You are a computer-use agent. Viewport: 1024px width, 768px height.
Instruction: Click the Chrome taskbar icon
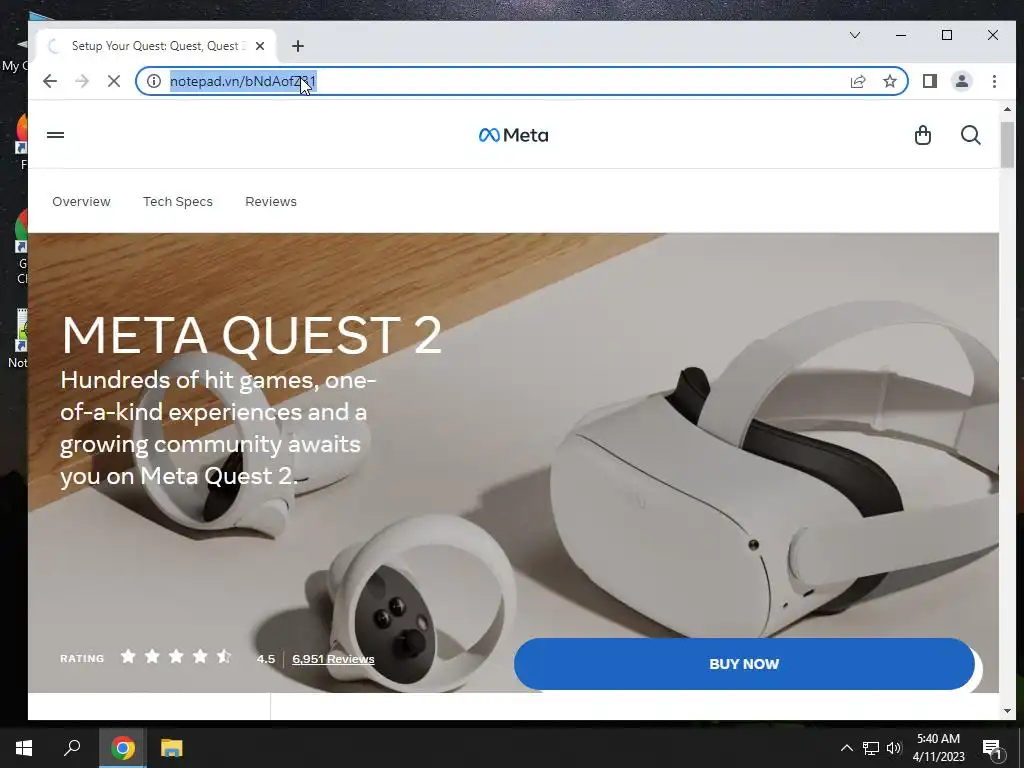click(x=123, y=748)
